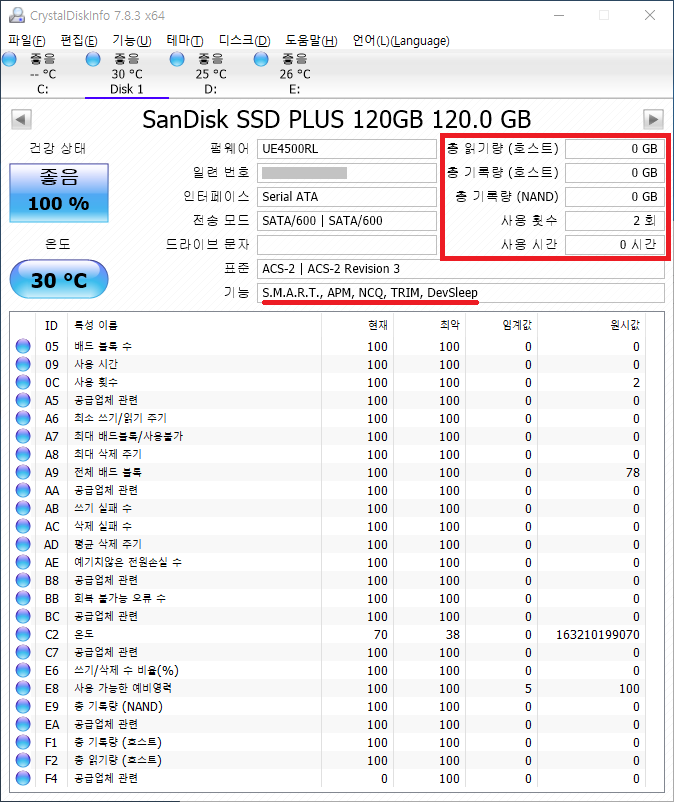The height and width of the screenshot is (802, 674).
Task: Click the ID column header
Action: pos(51,325)
